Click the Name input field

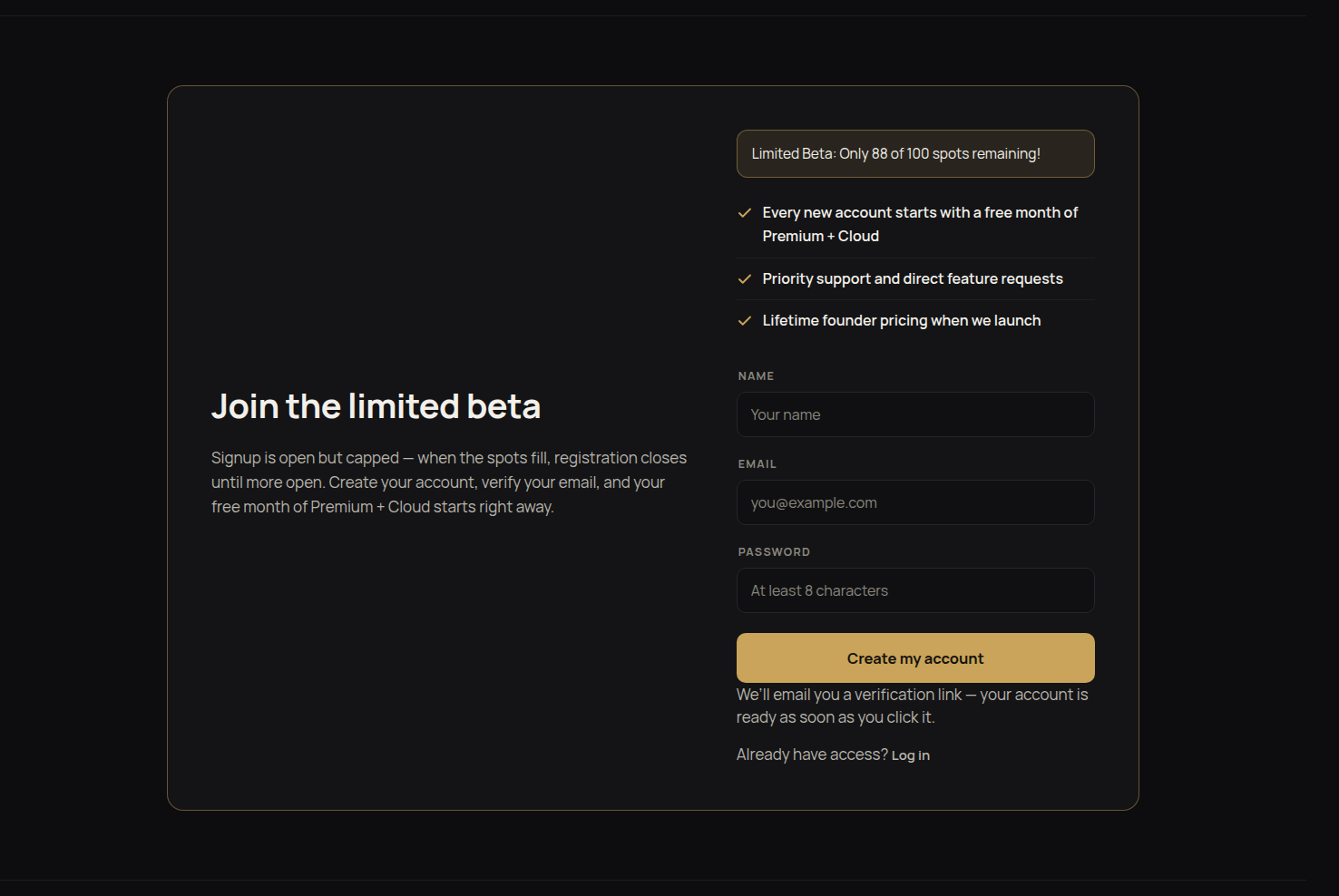pyautogui.click(x=915, y=414)
